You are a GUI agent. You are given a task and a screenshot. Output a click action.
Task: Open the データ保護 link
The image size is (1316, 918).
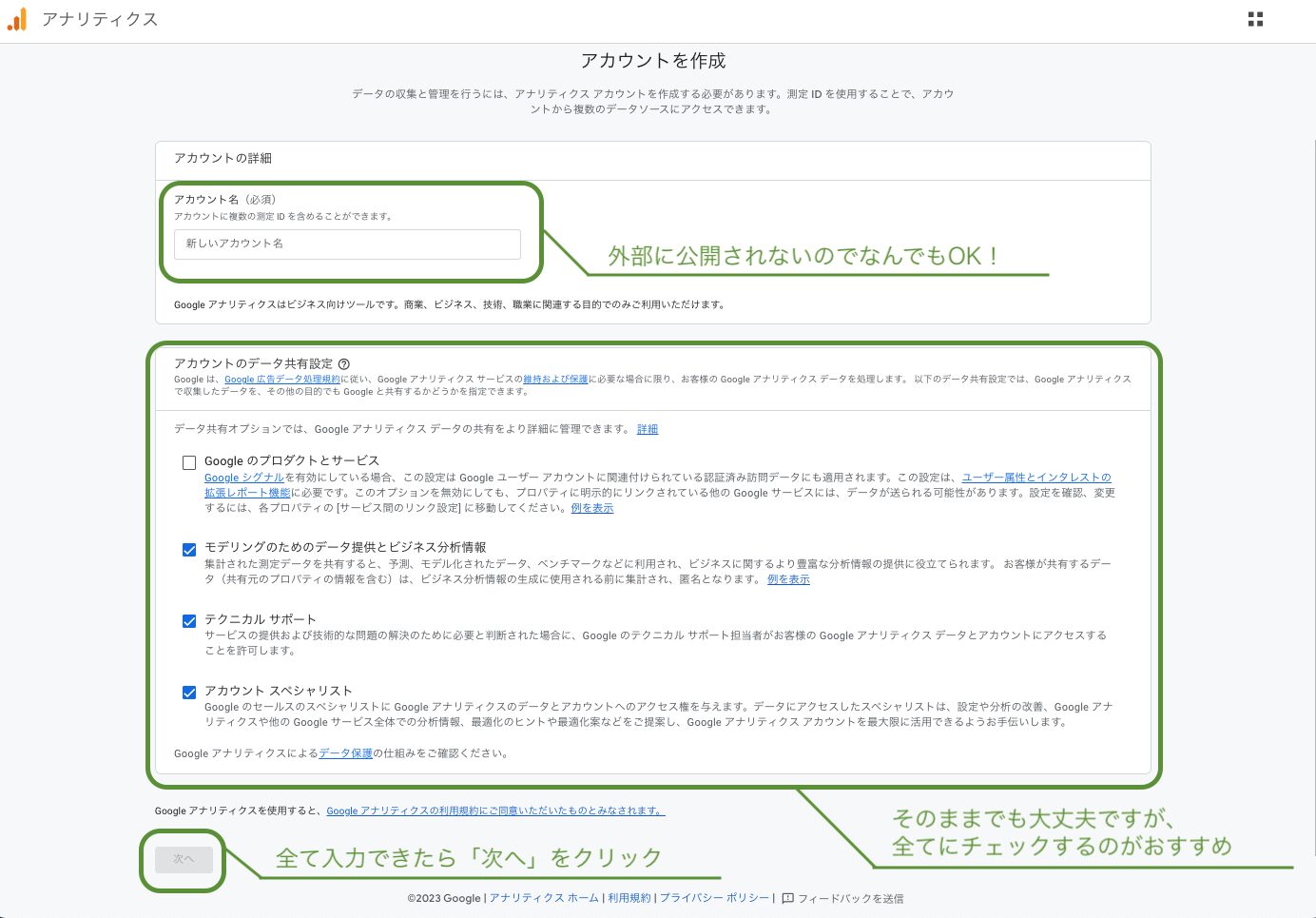(345, 753)
